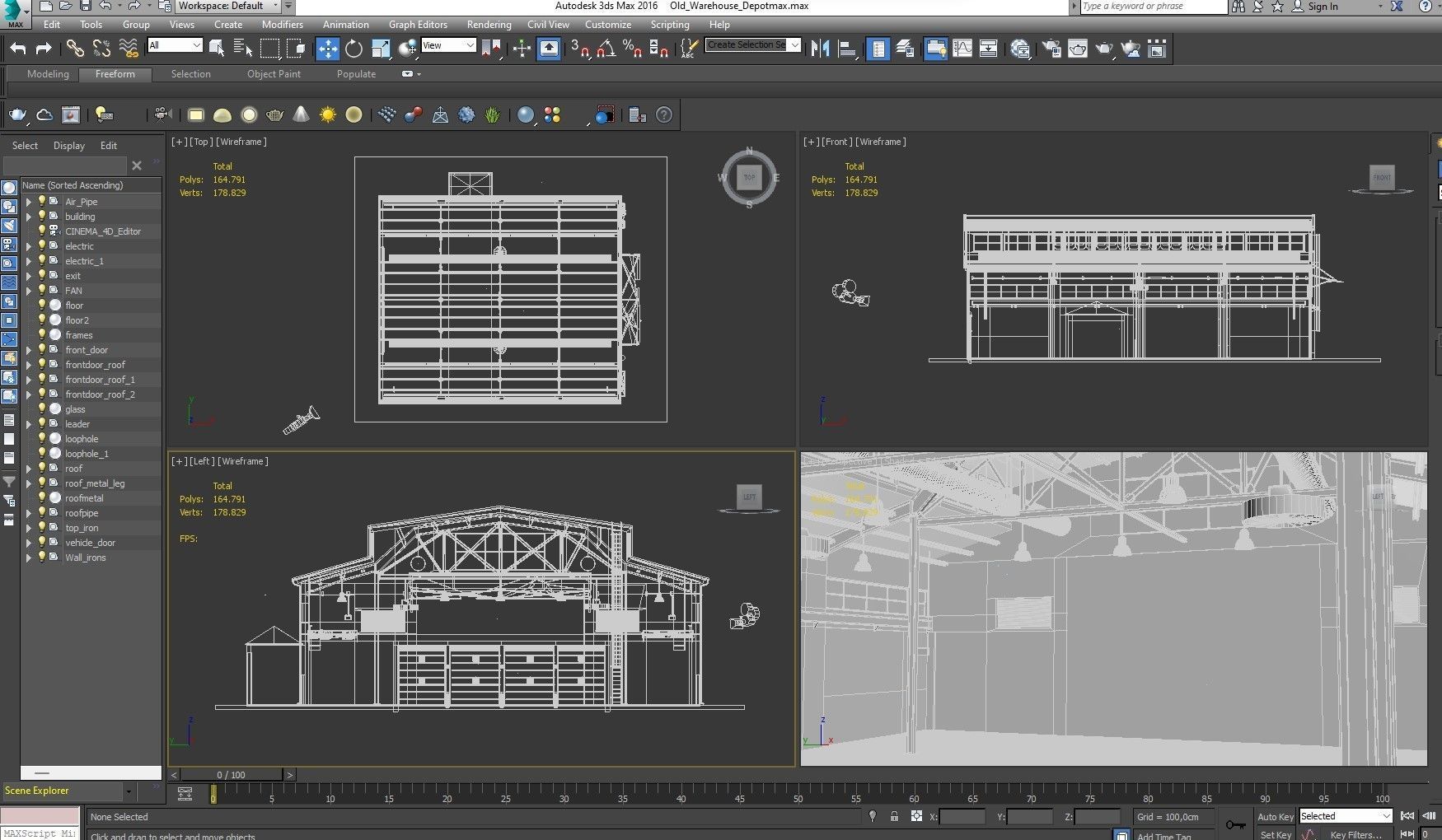The height and width of the screenshot is (840, 1442).
Task: Open the Material Editor icon
Action: pos(1020,49)
